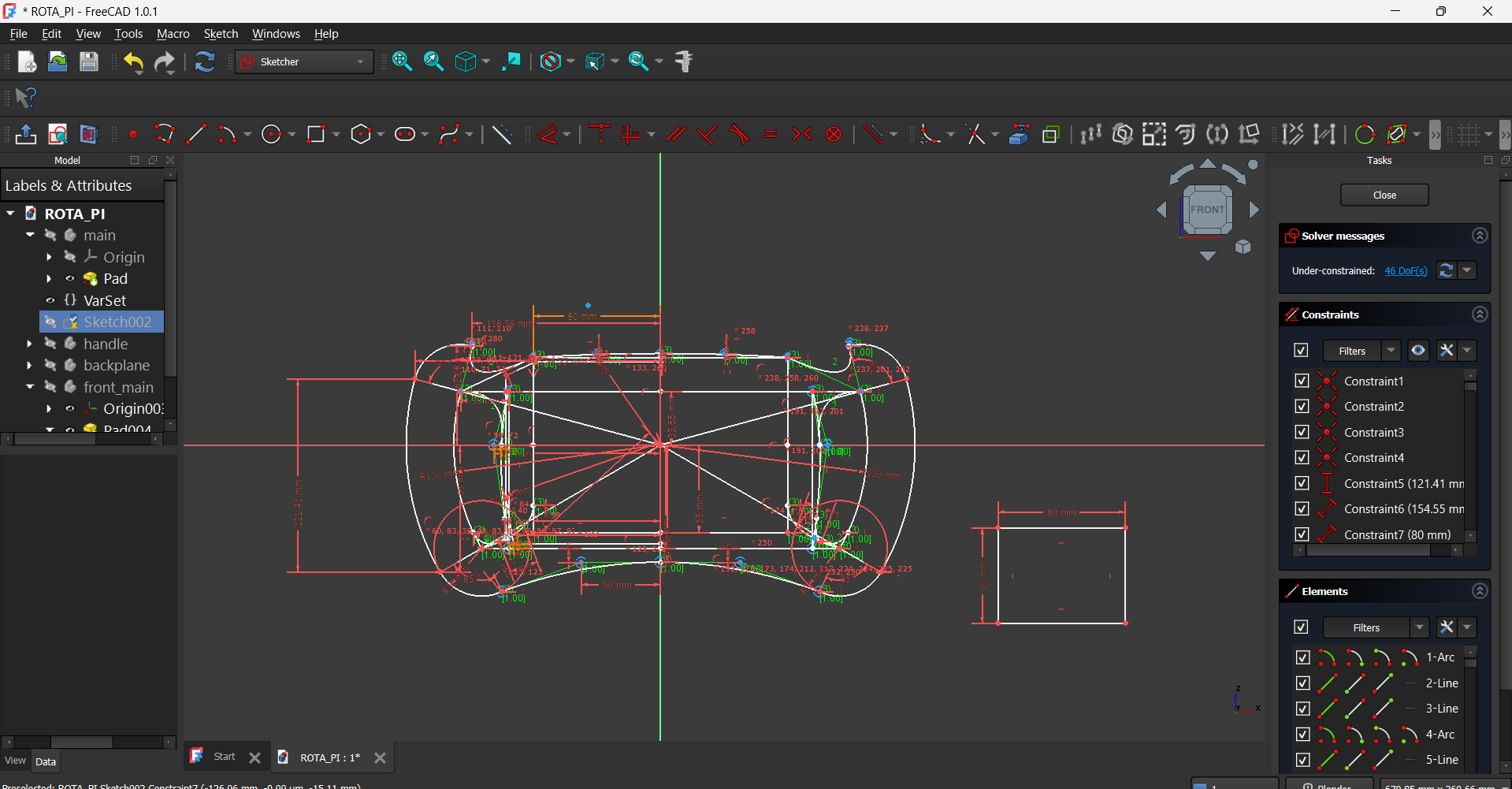Click the Close button in Tasks panel

(x=1384, y=195)
